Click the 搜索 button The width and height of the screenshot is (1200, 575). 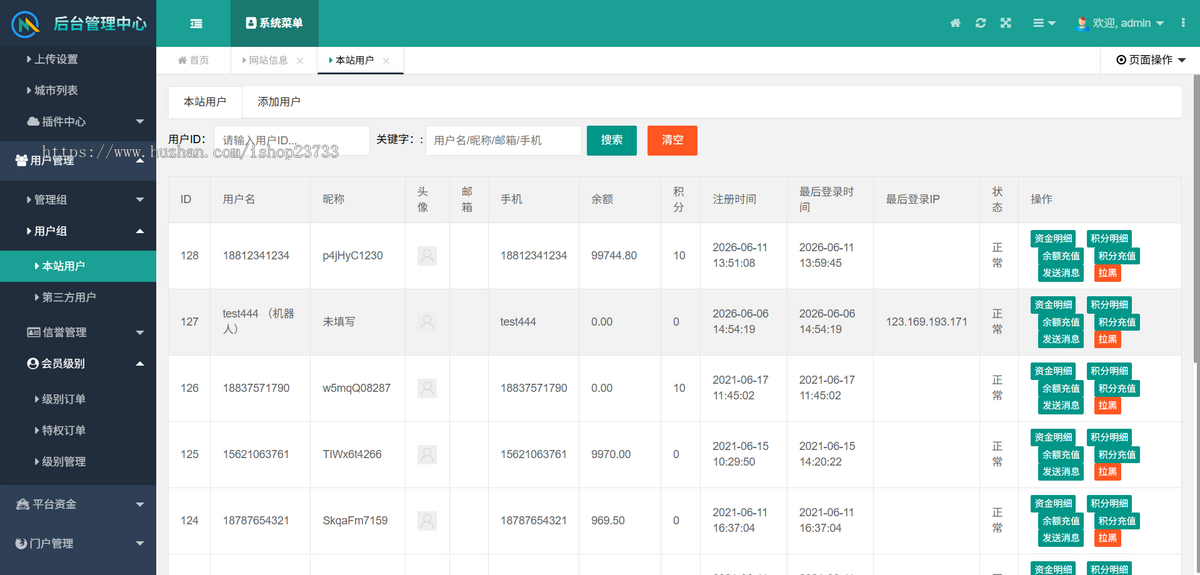[x=612, y=140]
